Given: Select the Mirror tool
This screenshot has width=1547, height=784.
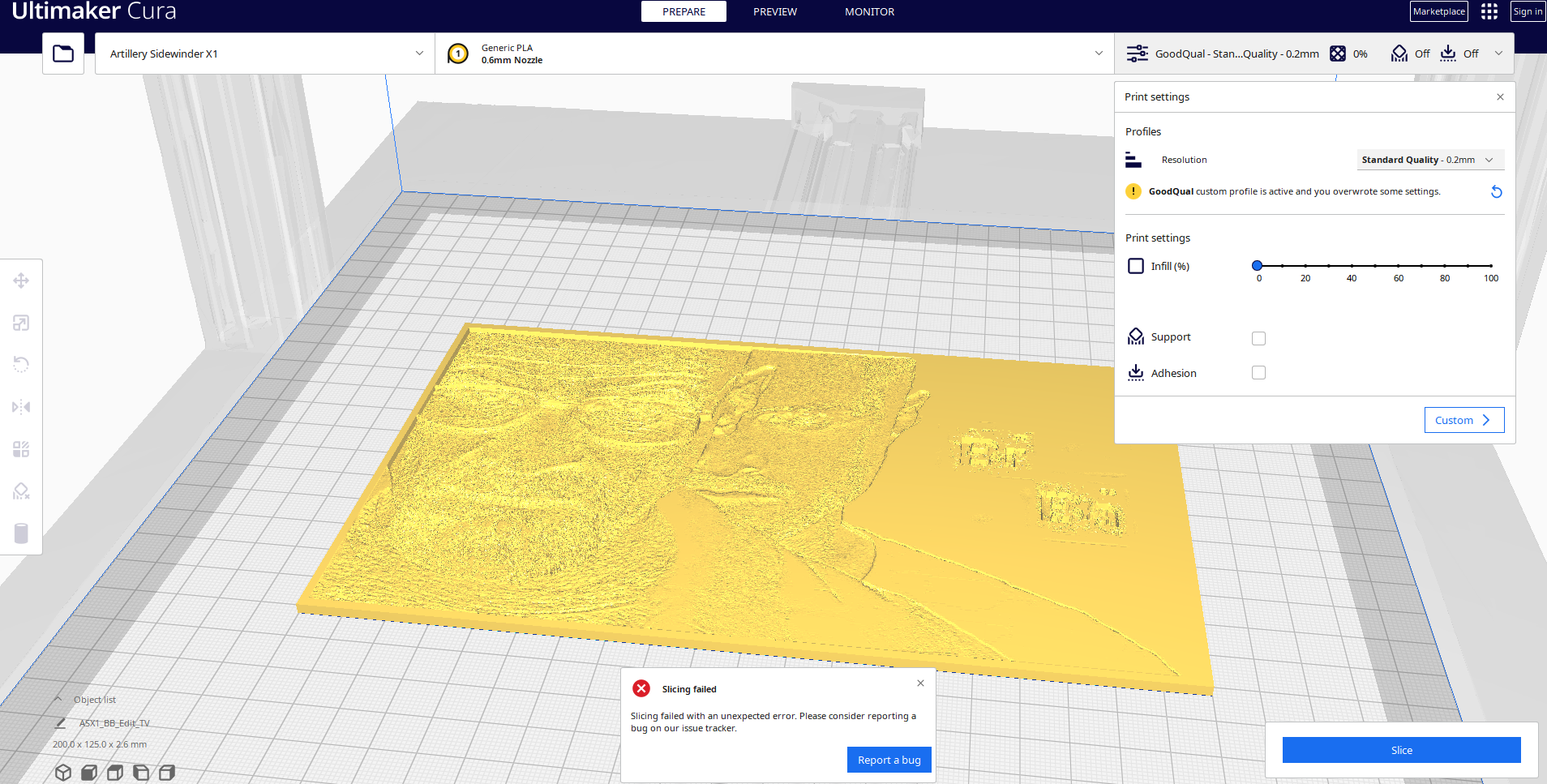Looking at the screenshot, I should [21, 406].
